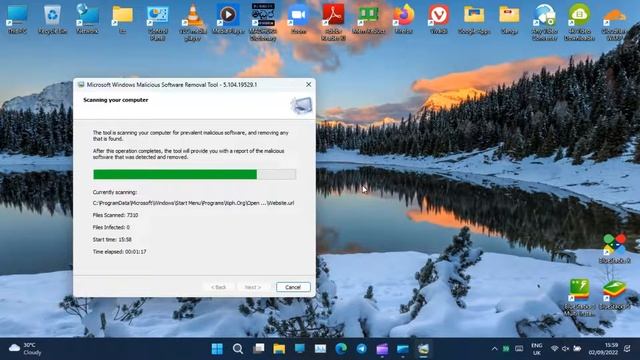Open the Recycle Bin desktop icon
Viewport: 640px width, 360px height.
click(x=52, y=20)
